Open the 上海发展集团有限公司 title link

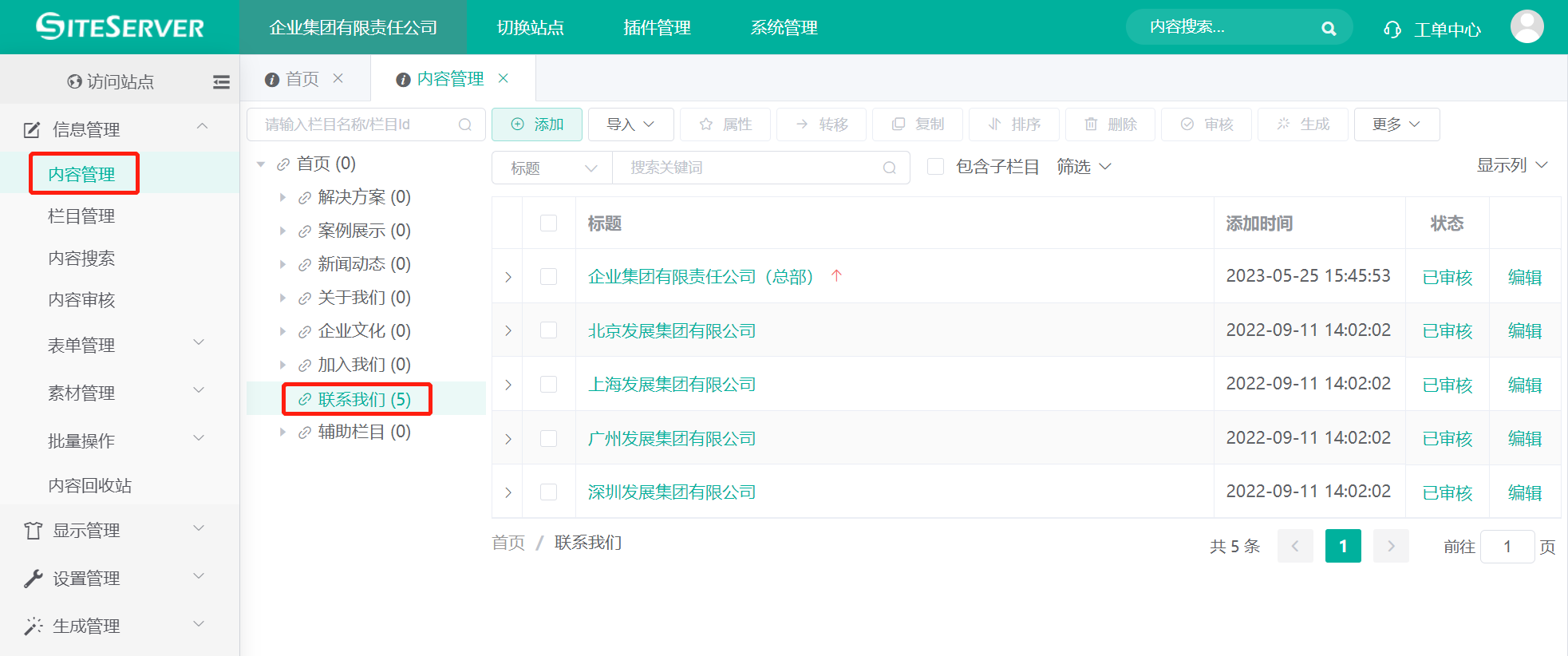[x=672, y=385]
